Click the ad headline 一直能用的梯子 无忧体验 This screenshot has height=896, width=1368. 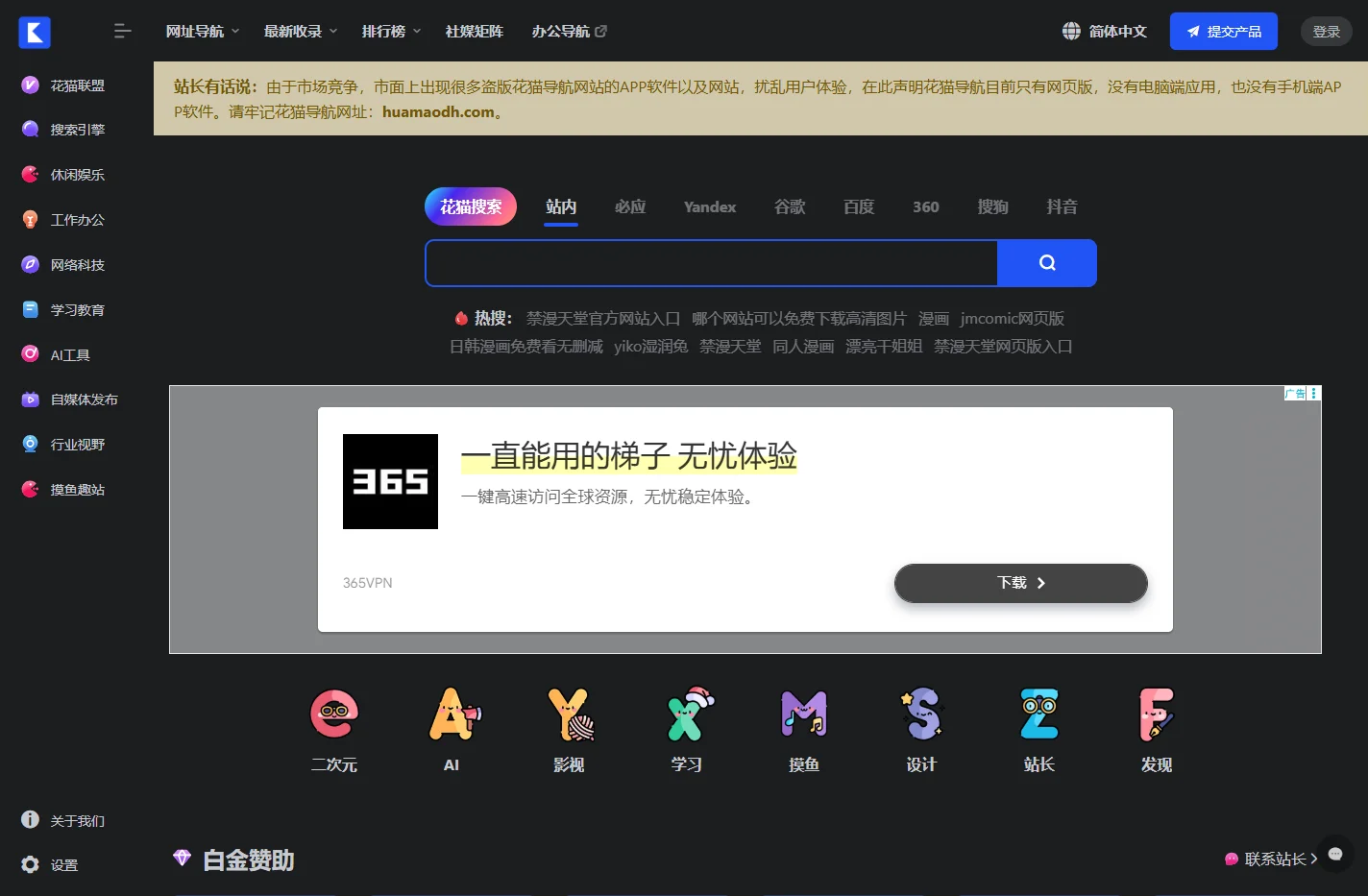click(629, 455)
